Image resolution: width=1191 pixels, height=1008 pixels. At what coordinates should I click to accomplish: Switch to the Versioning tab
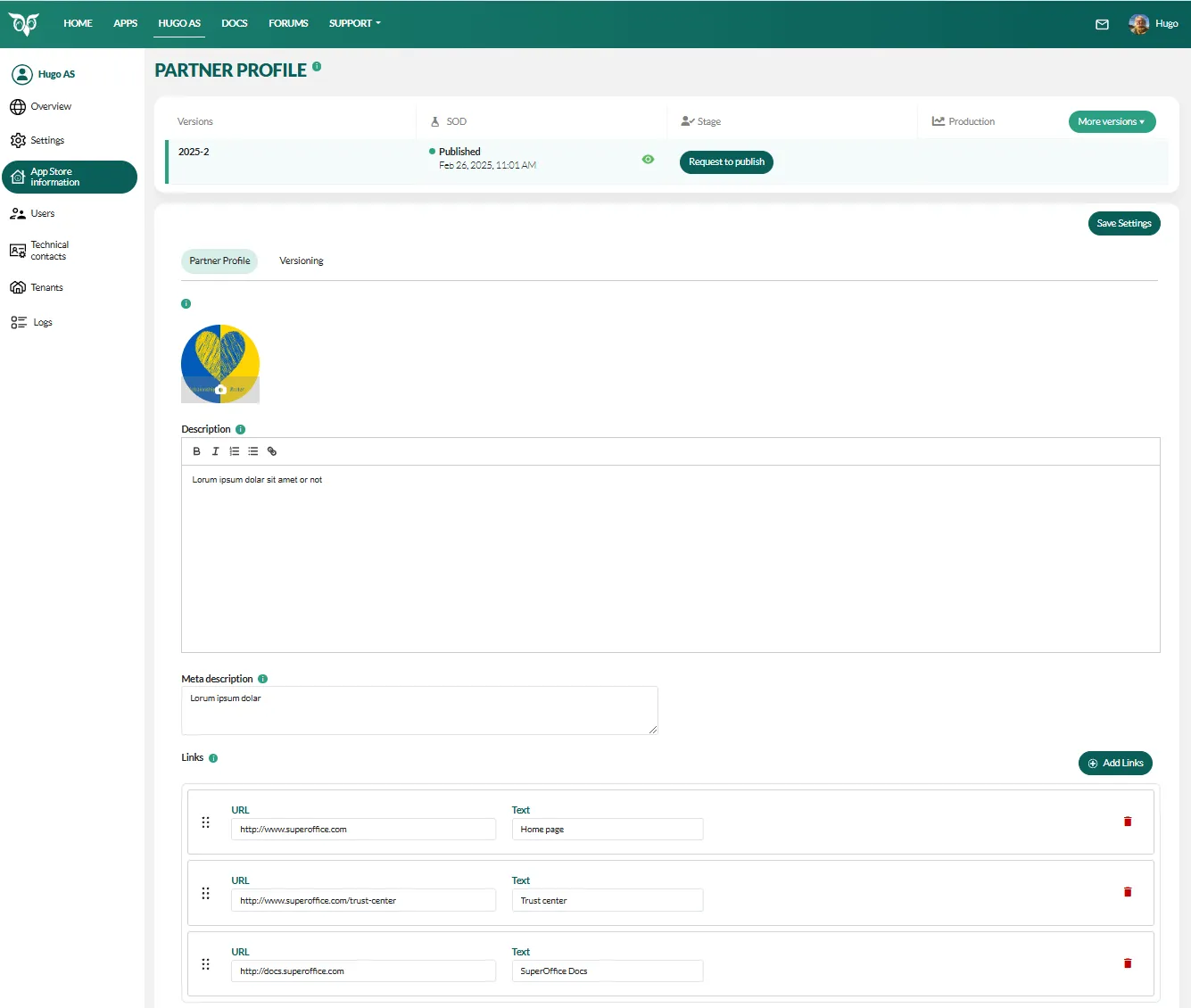pyautogui.click(x=301, y=261)
